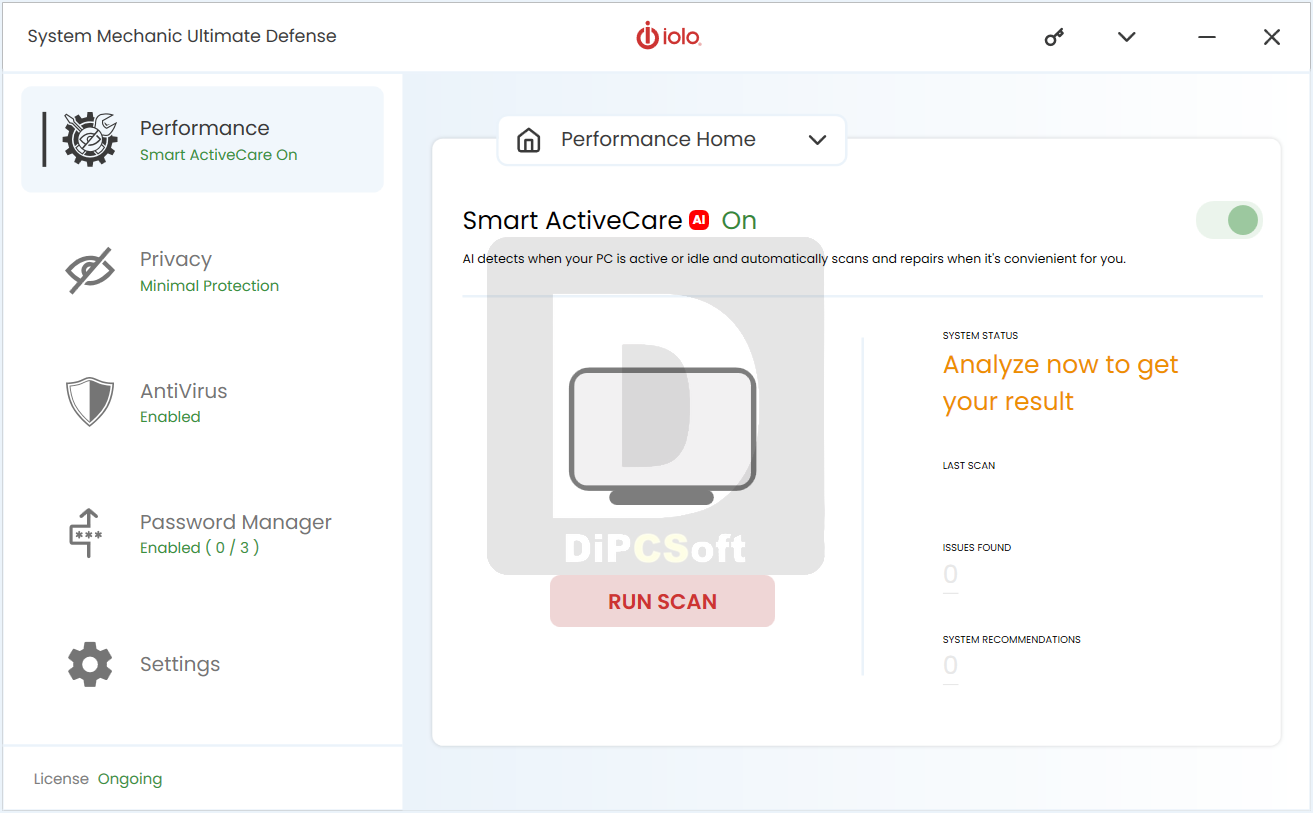Click the ISSUES FOUND label
This screenshot has height=813, width=1313.
tap(977, 548)
